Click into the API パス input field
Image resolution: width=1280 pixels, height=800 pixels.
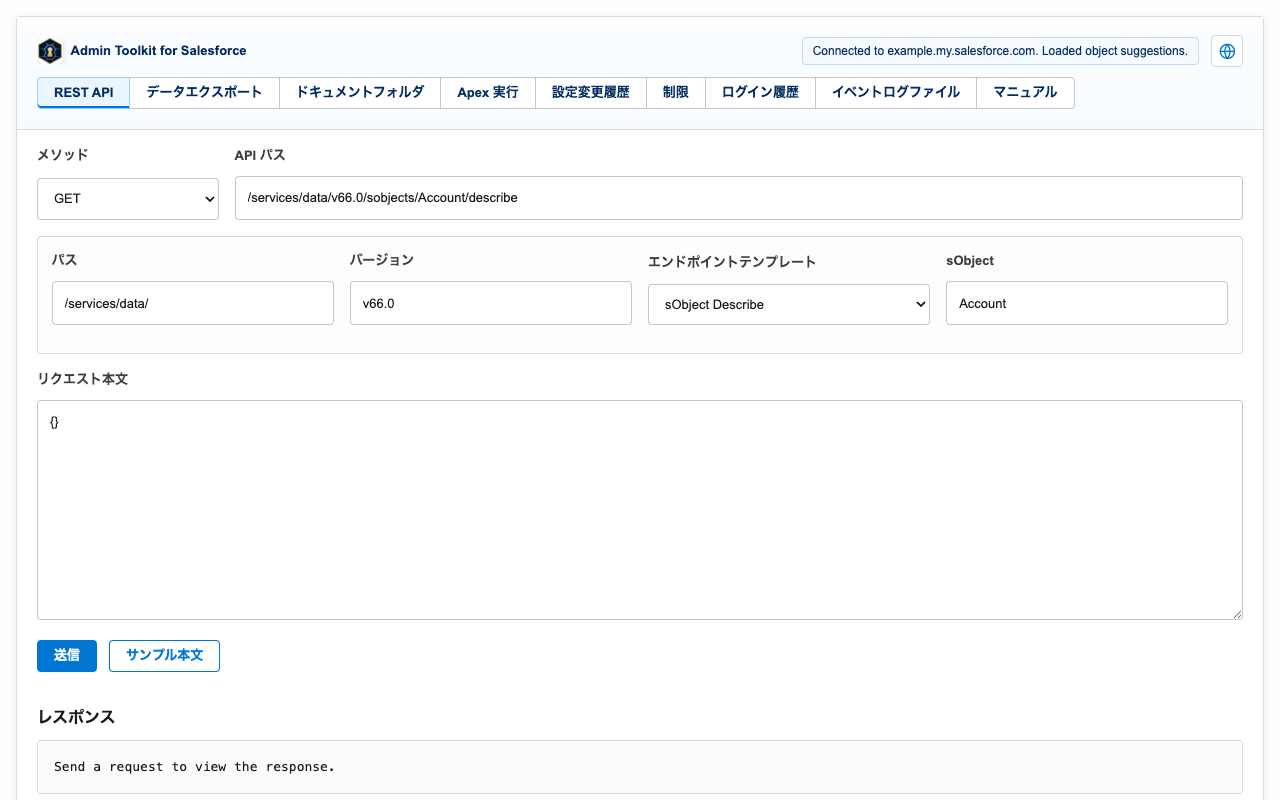click(x=739, y=198)
